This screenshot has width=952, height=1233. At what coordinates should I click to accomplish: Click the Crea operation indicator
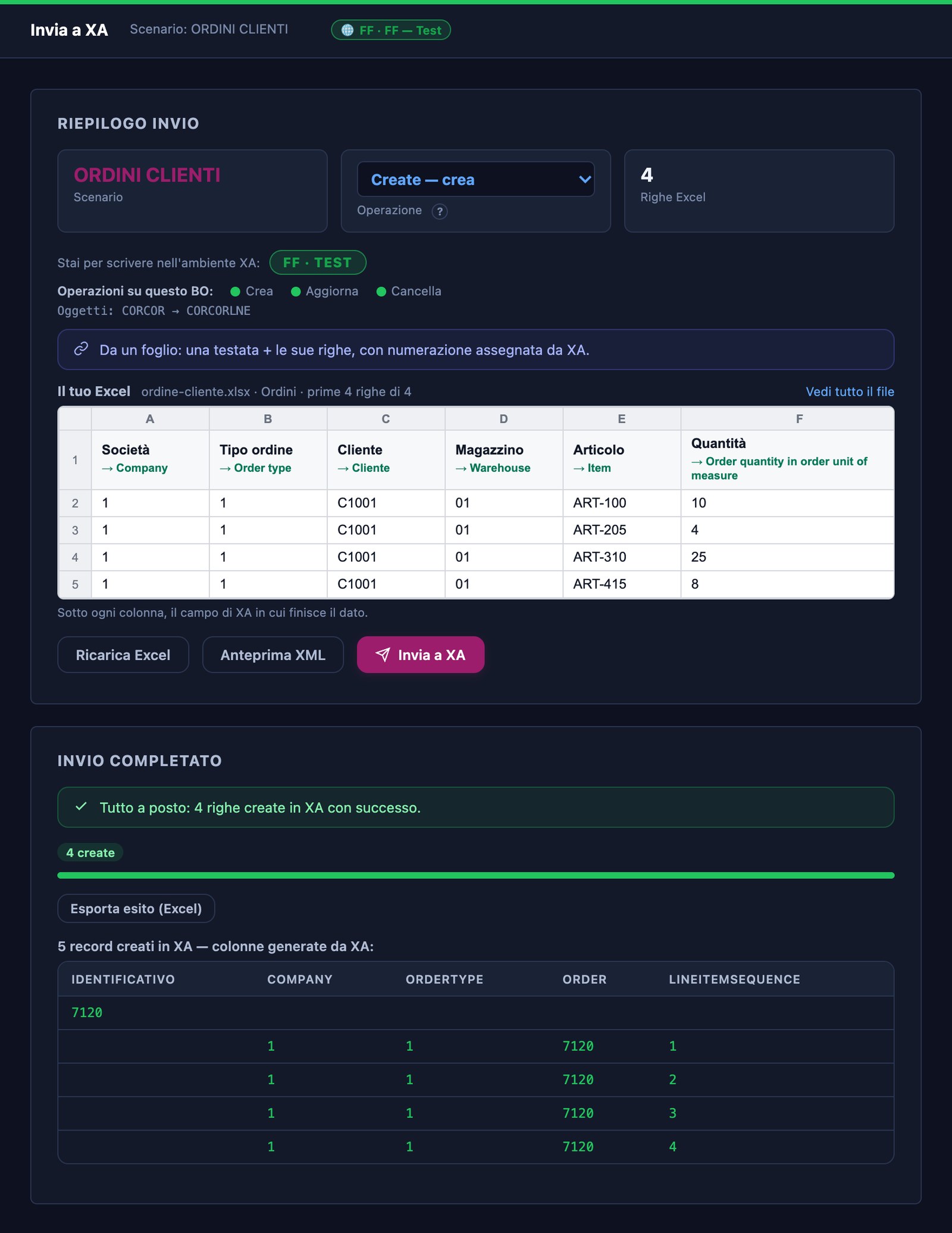[x=252, y=291]
